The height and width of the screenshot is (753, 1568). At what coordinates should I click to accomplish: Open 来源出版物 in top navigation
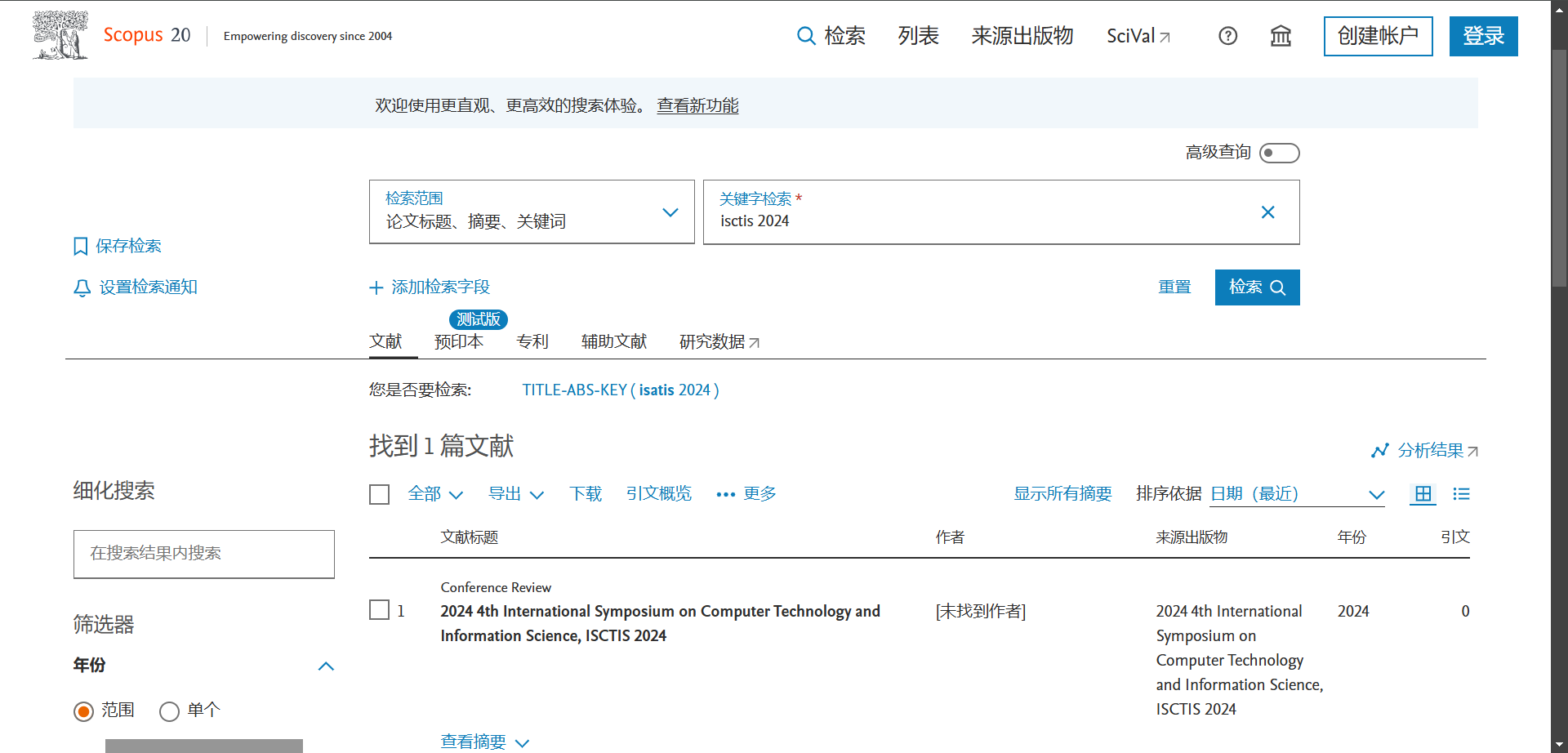(x=1022, y=36)
